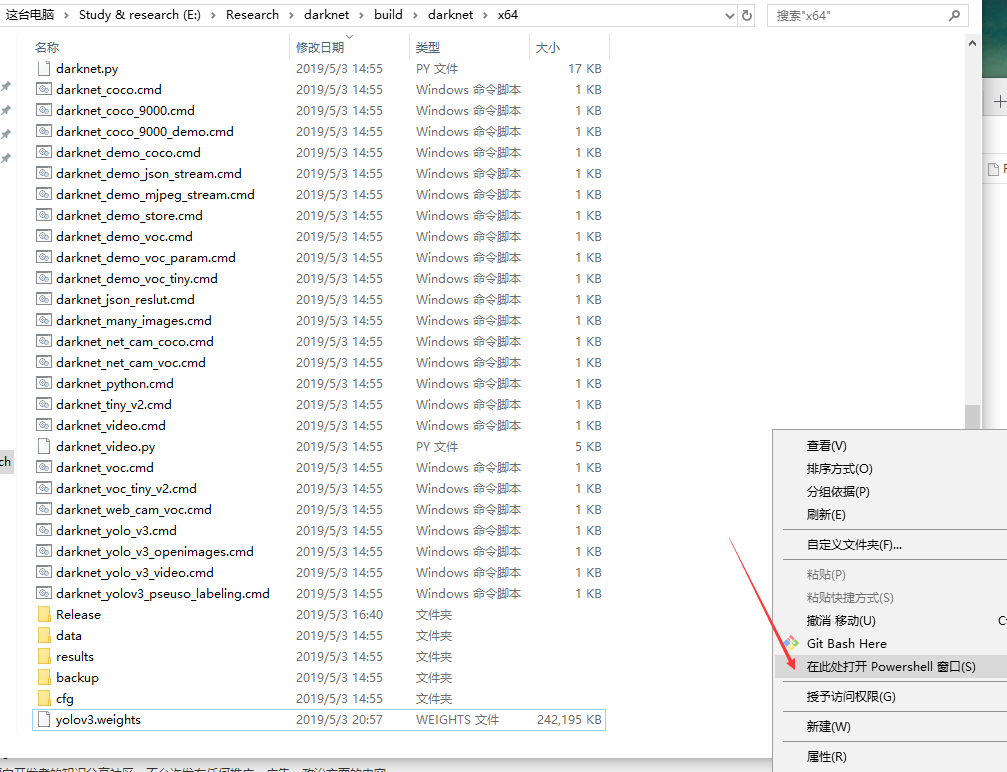Click the results folder icon
Image resolution: width=1007 pixels, height=772 pixels.
44,656
